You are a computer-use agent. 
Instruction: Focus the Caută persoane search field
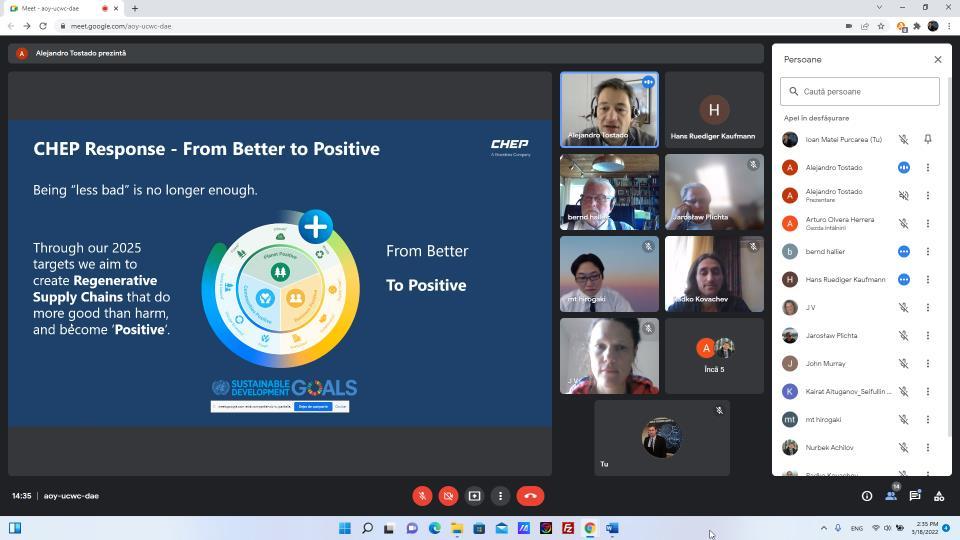click(860, 91)
